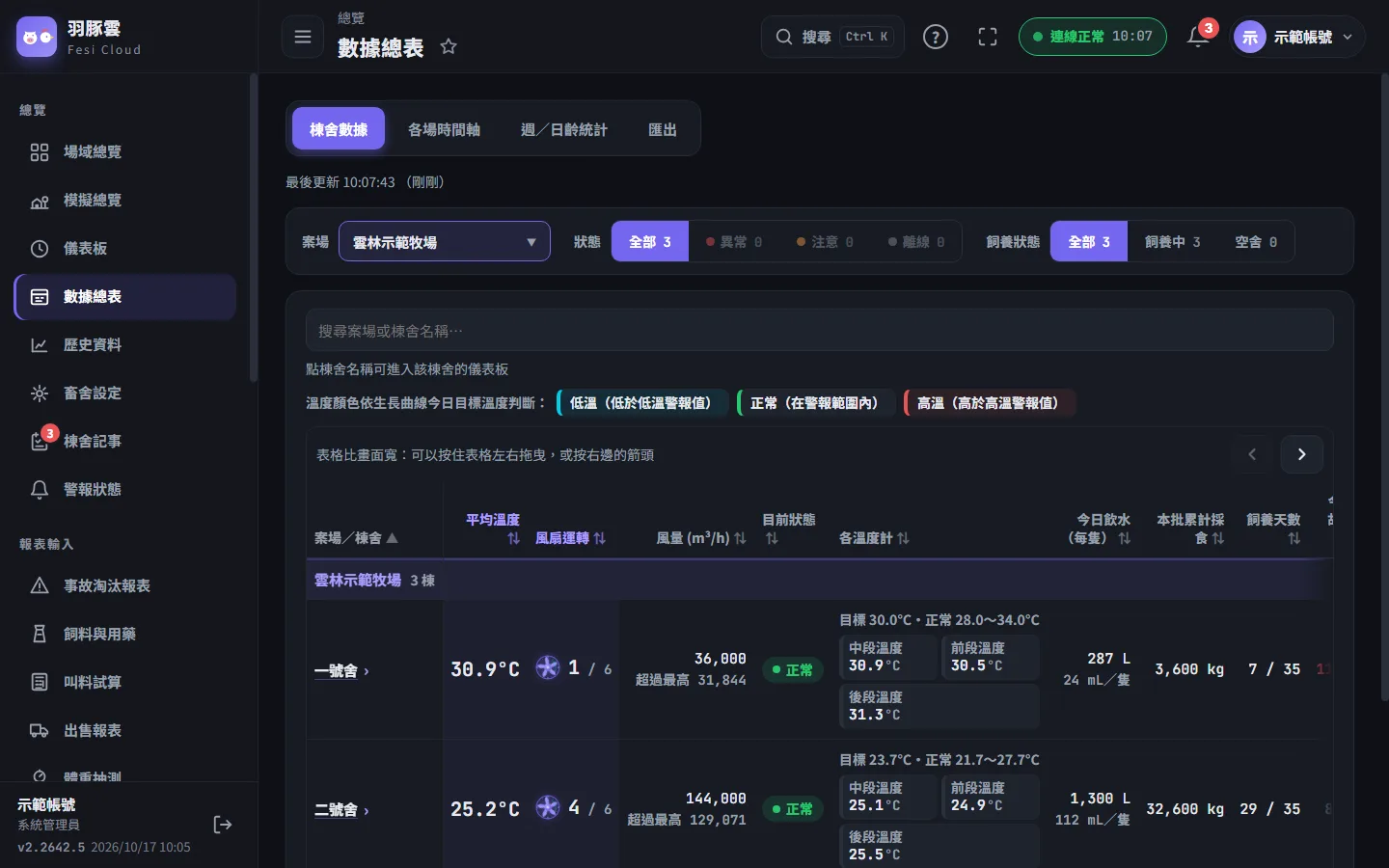Open the help question mark icon

[936, 37]
